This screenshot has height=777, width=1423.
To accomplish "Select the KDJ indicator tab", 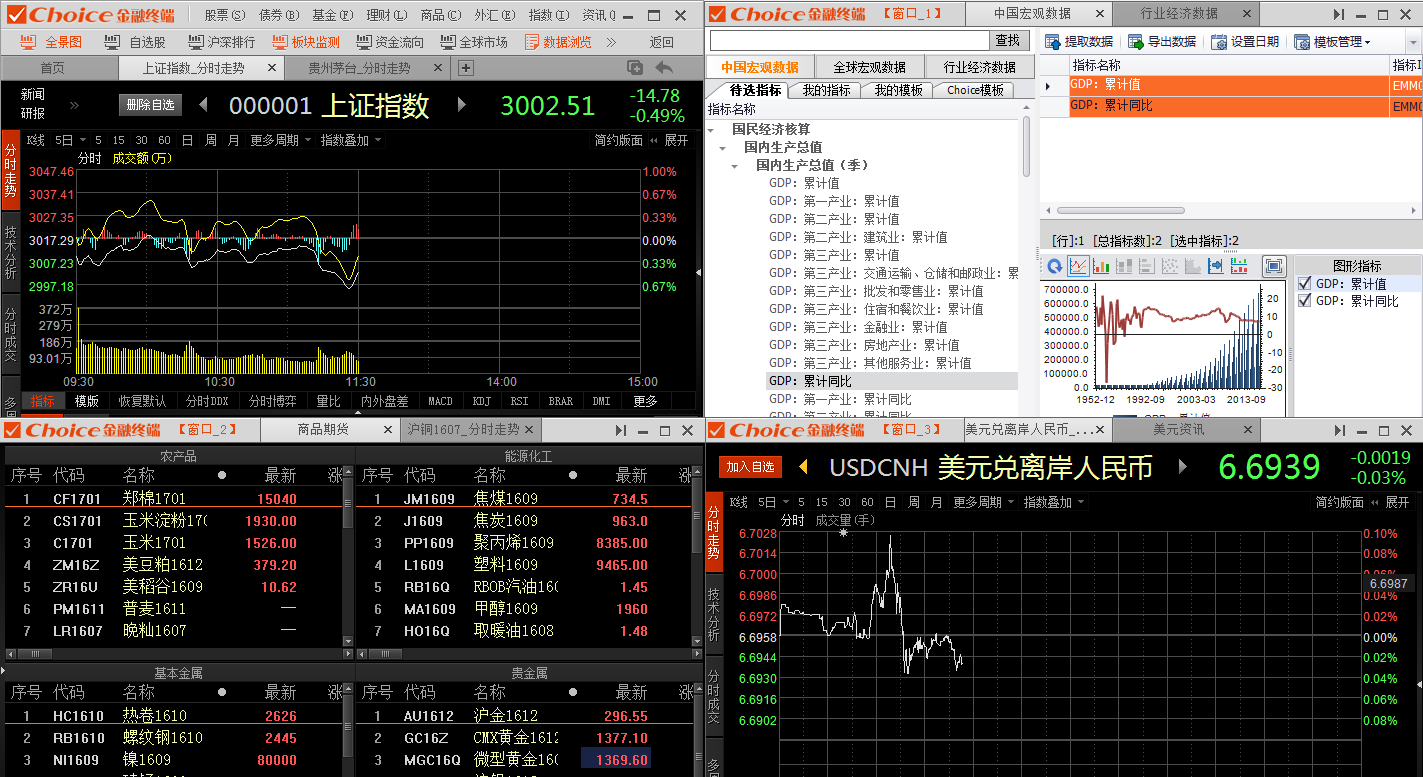I will (x=482, y=401).
